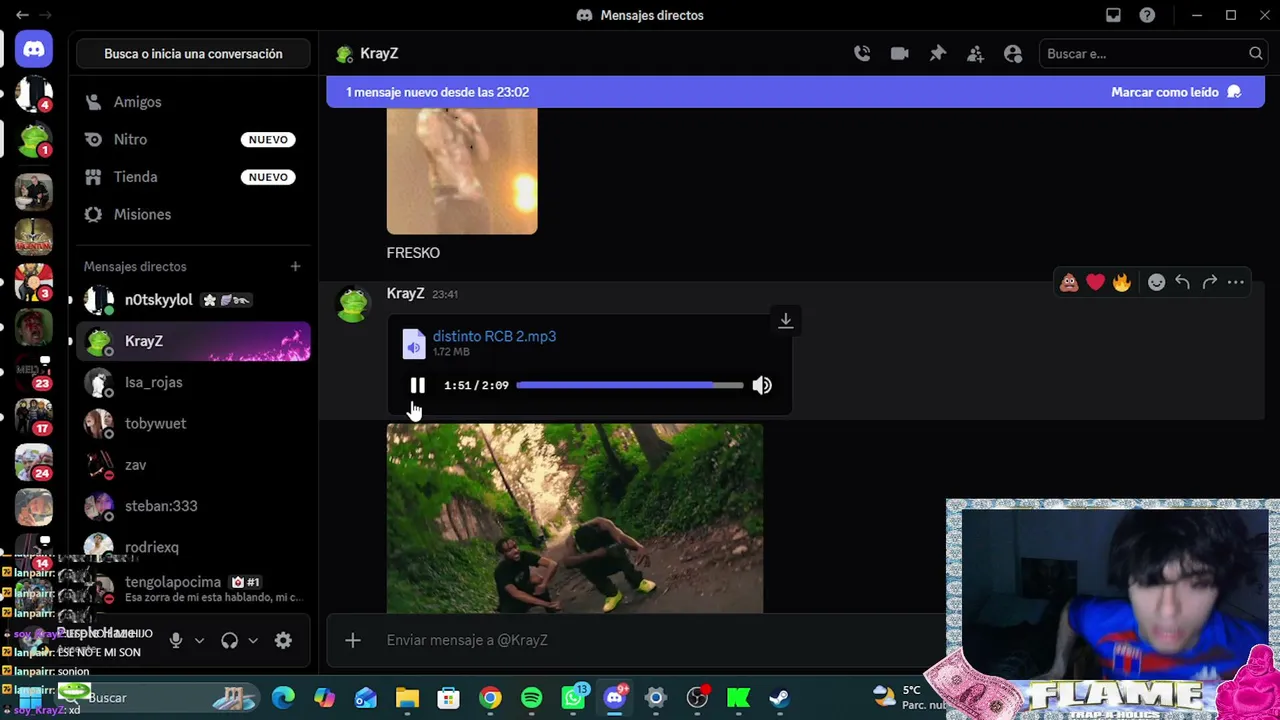Start a video call with KrayZ

[x=900, y=54]
